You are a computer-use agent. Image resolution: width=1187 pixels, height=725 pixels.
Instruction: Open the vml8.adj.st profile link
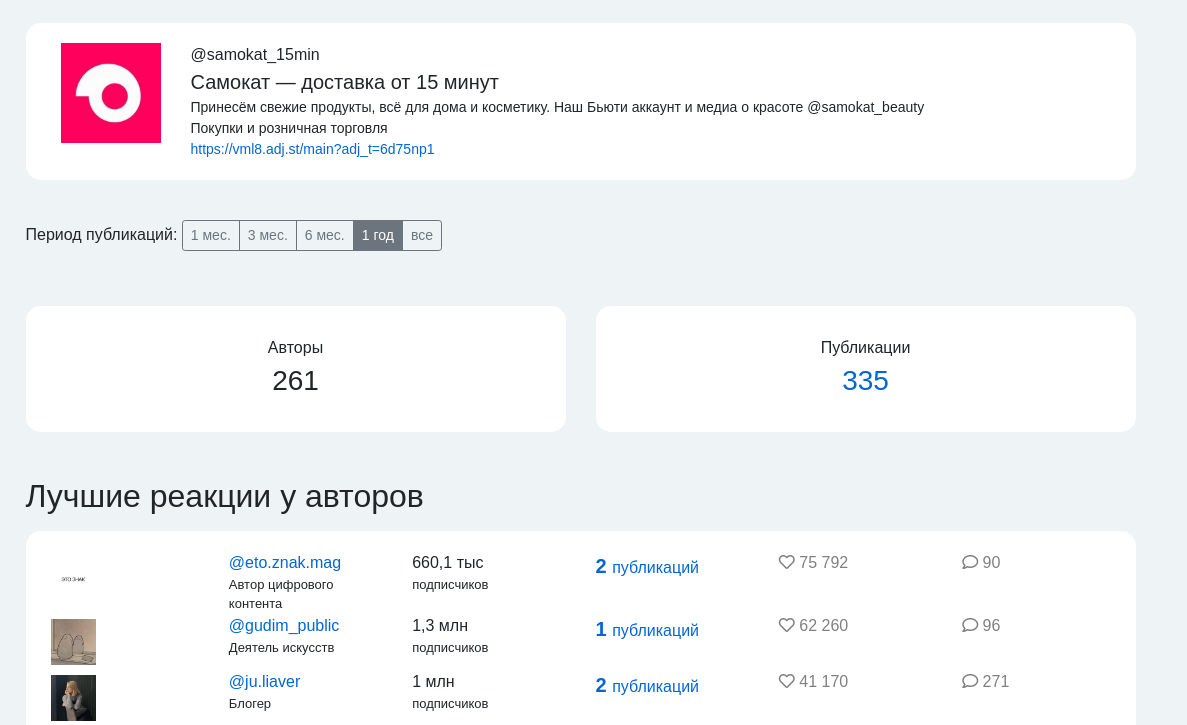point(312,149)
